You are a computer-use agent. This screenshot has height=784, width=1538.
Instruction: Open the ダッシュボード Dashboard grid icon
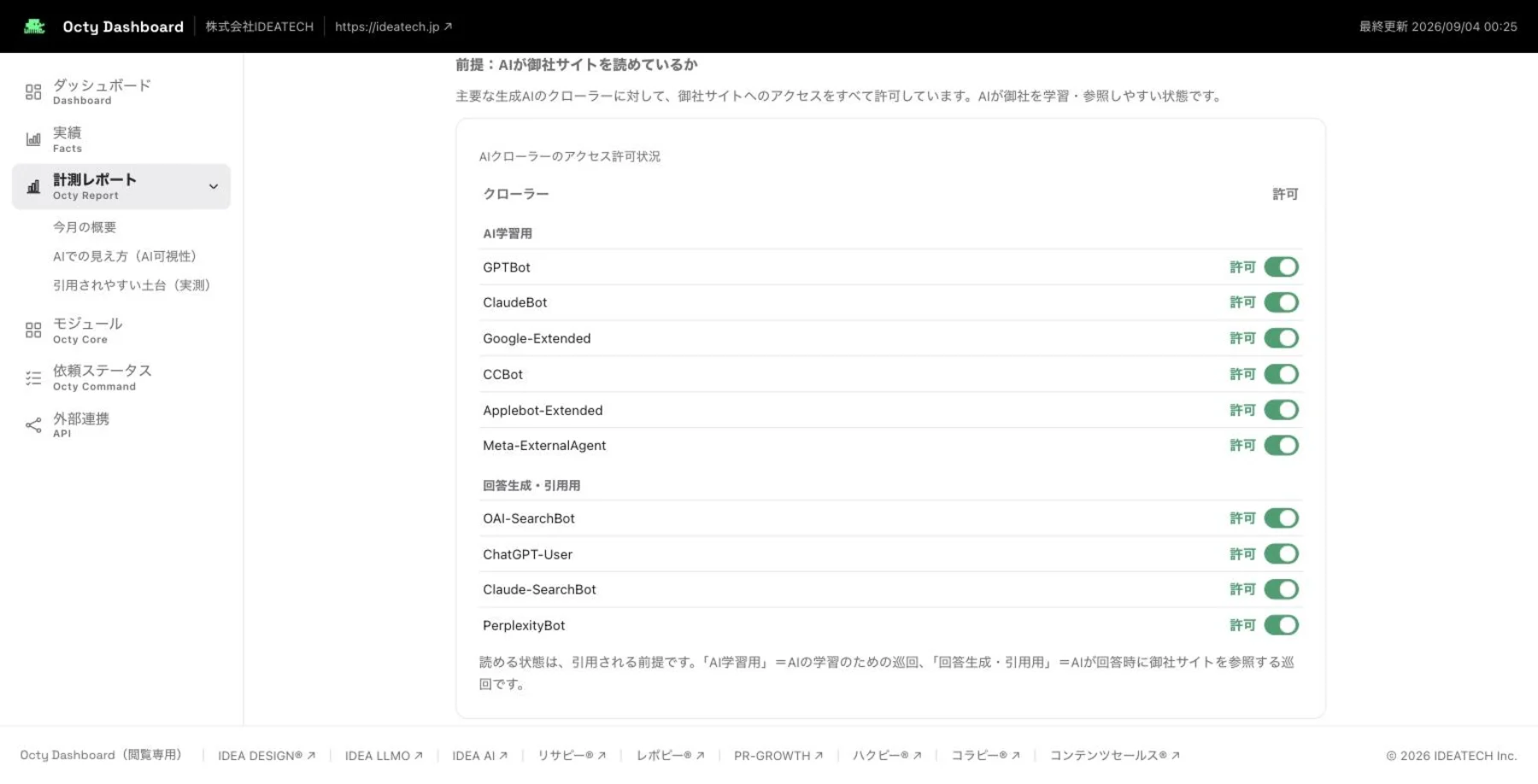[33, 92]
